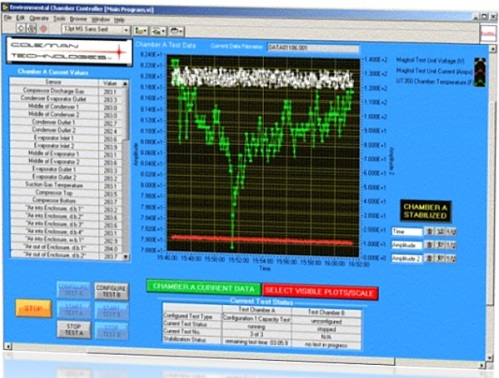The image size is (499, 378).
Task: Open the Window menu
Action: [101, 19]
